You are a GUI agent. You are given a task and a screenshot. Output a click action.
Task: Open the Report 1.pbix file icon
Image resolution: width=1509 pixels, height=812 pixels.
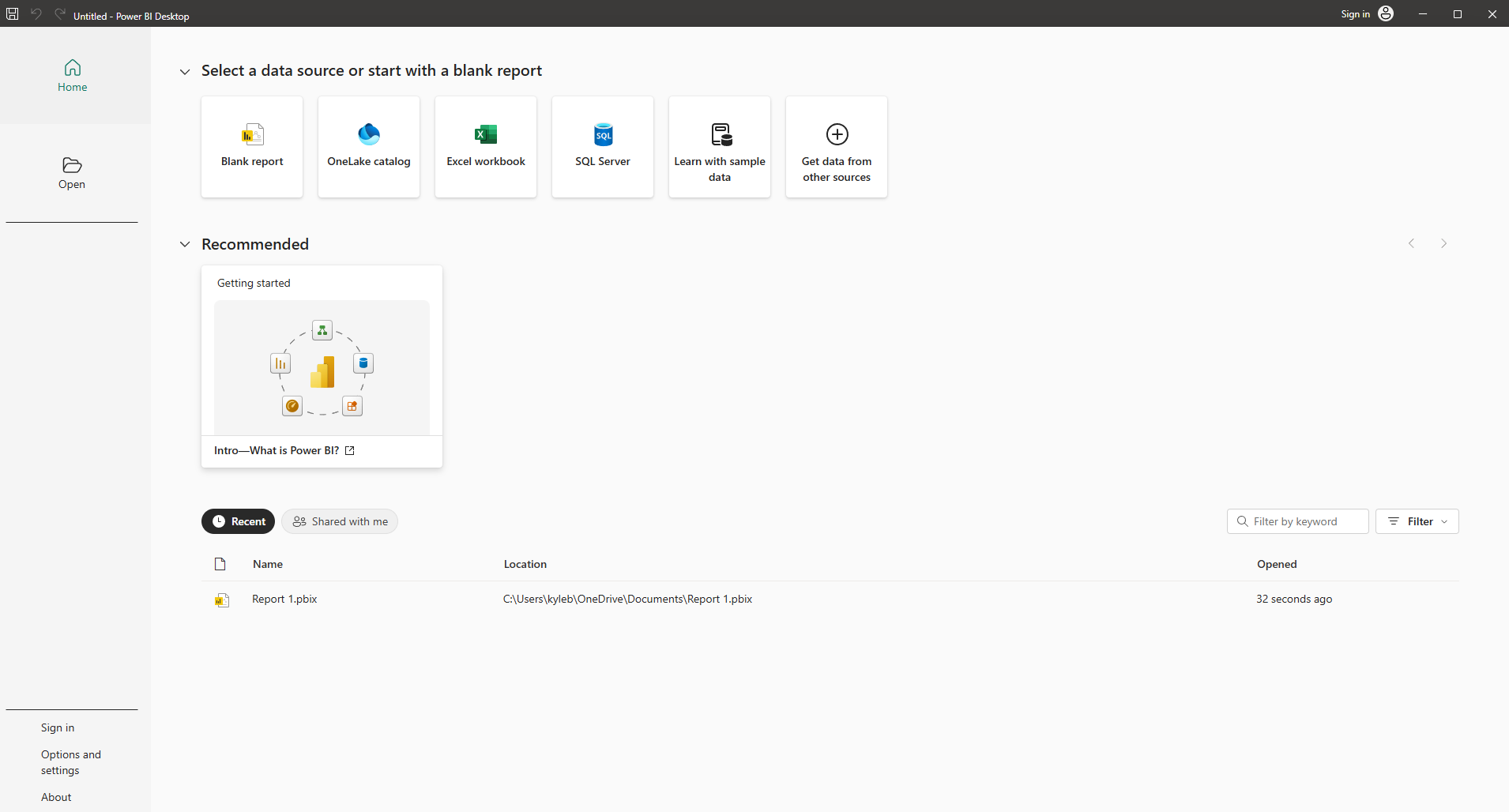tap(222, 600)
